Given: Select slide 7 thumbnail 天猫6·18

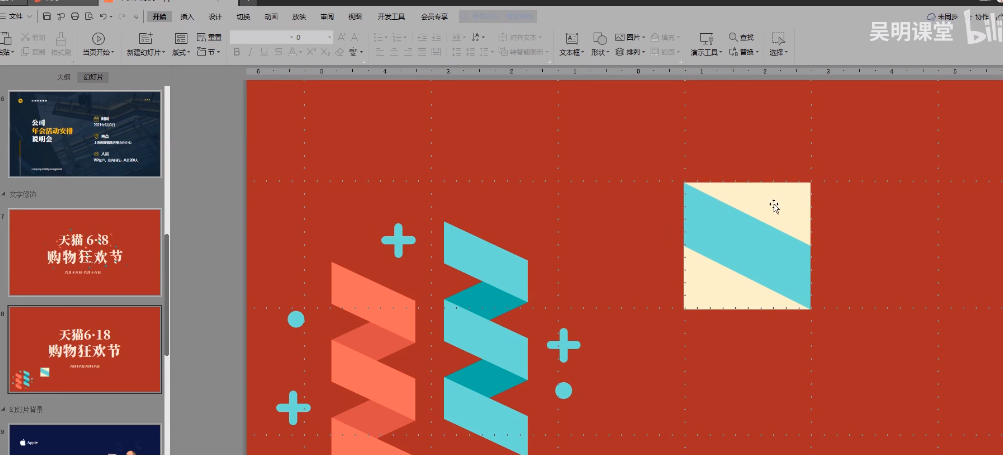Looking at the screenshot, I should pyautogui.click(x=84, y=253).
